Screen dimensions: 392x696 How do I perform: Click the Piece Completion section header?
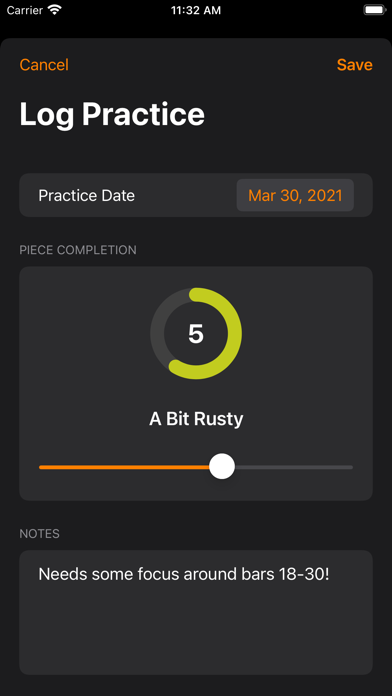click(78, 250)
